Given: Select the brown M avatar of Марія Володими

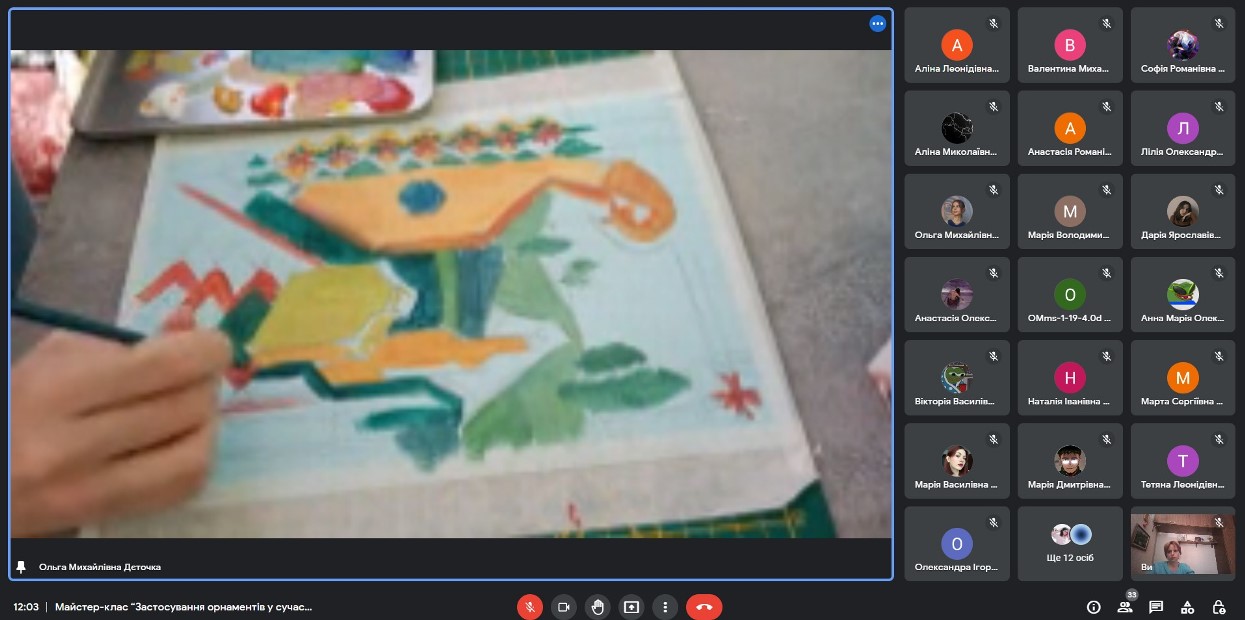Looking at the screenshot, I should (1070, 211).
